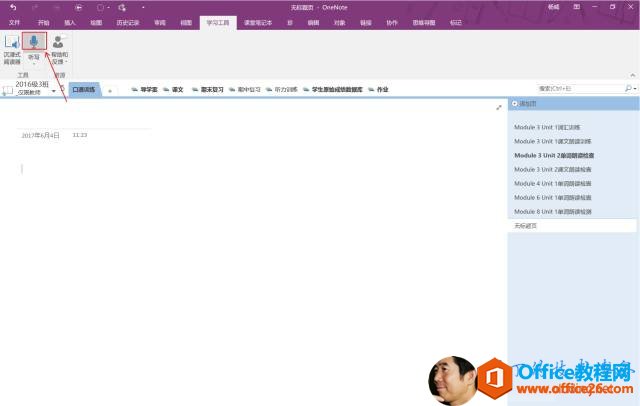Open the Immersive Reader (沉浸式阅读器)
The image size is (640, 406).
(x=11, y=48)
